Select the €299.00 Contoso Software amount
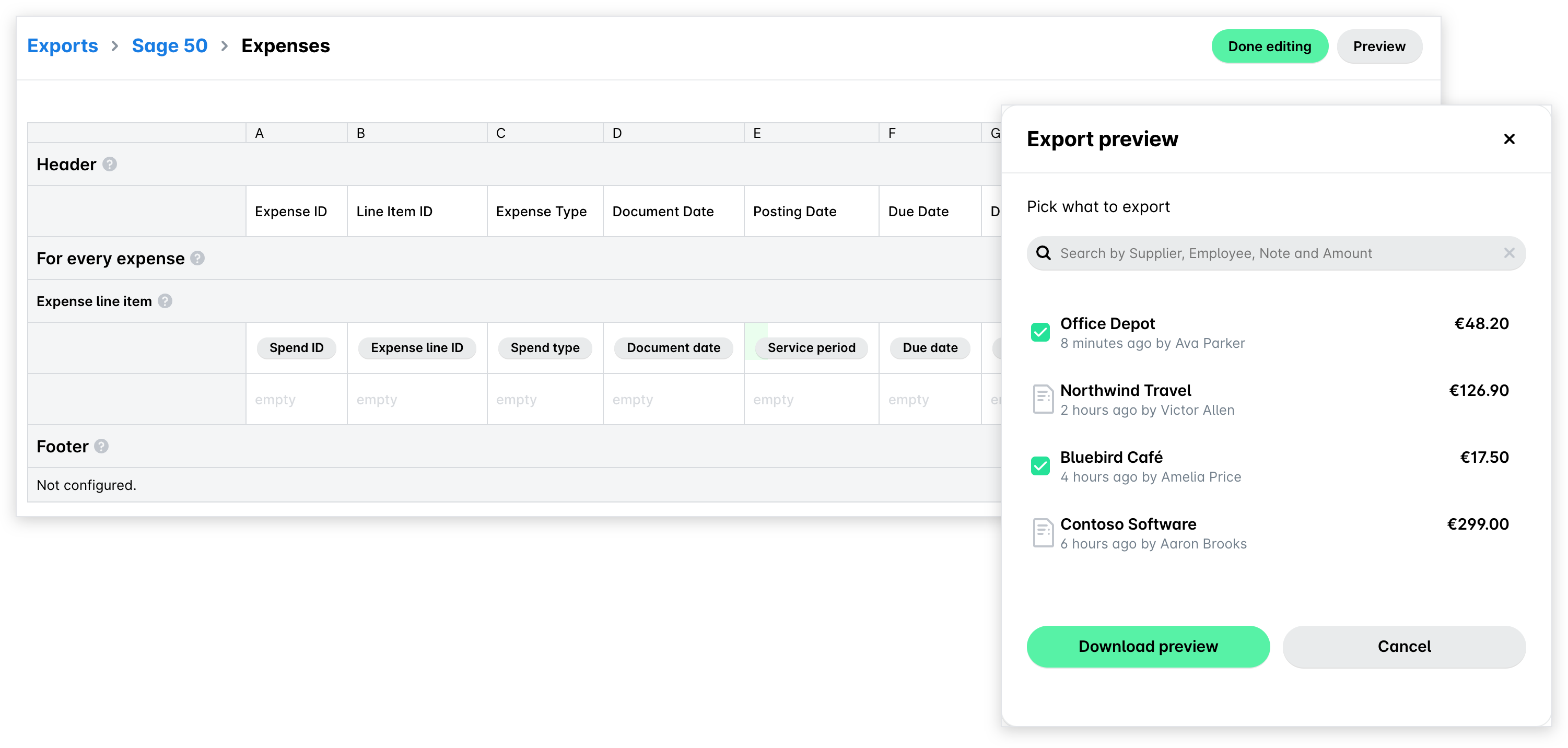 point(1477,524)
